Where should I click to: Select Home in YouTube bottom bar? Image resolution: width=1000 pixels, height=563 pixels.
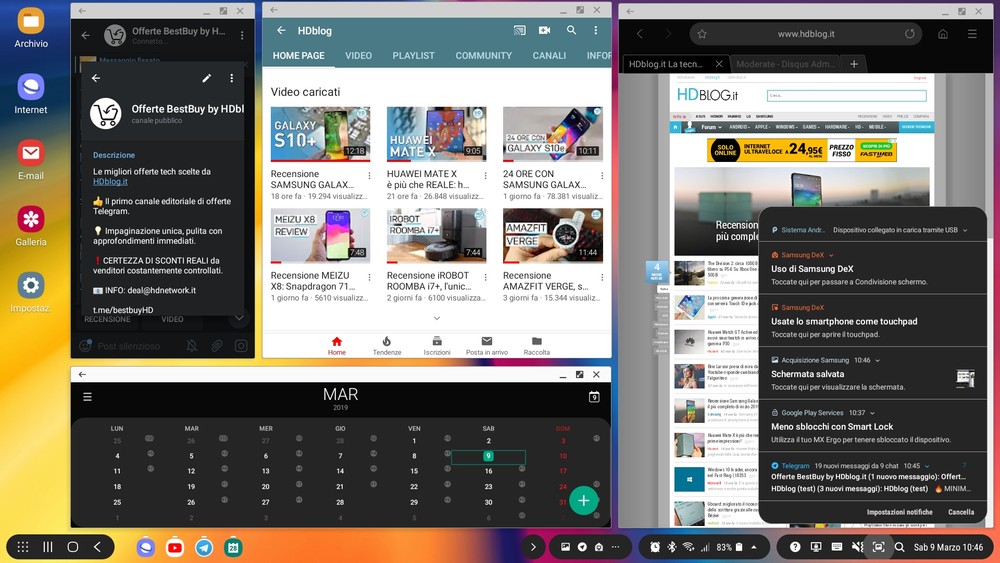pyautogui.click(x=337, y=346)
